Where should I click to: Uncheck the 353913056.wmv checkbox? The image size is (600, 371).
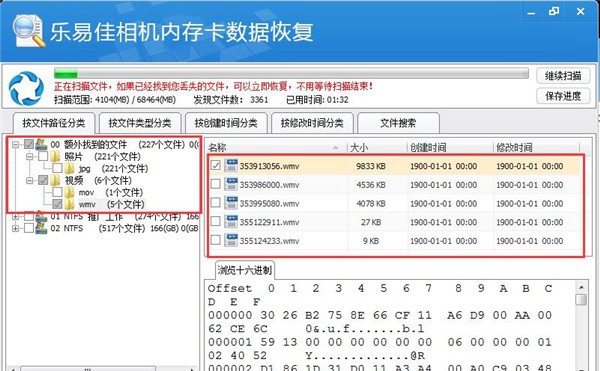pyautogui.click(x=215, y=165)
